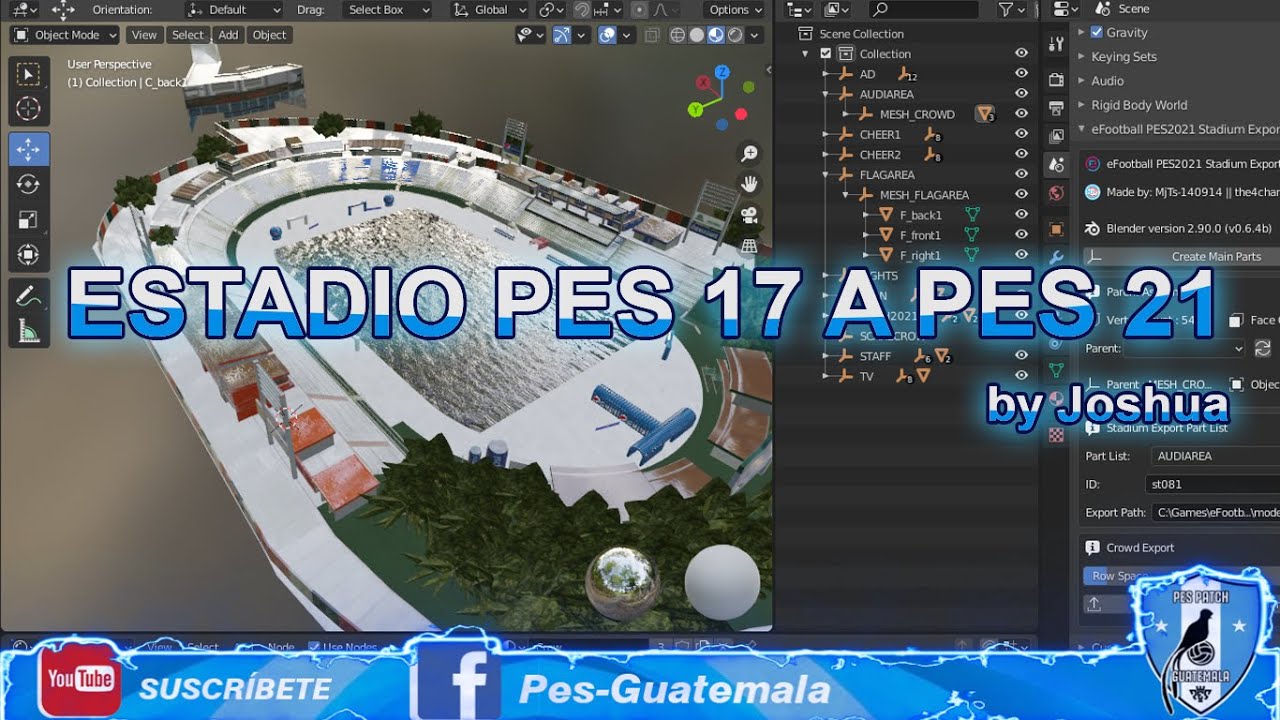Image resolution: width=1280 pixels, height=720 pixels.
Task: Open the Global transform orientation dropdown
Action: 489,10
